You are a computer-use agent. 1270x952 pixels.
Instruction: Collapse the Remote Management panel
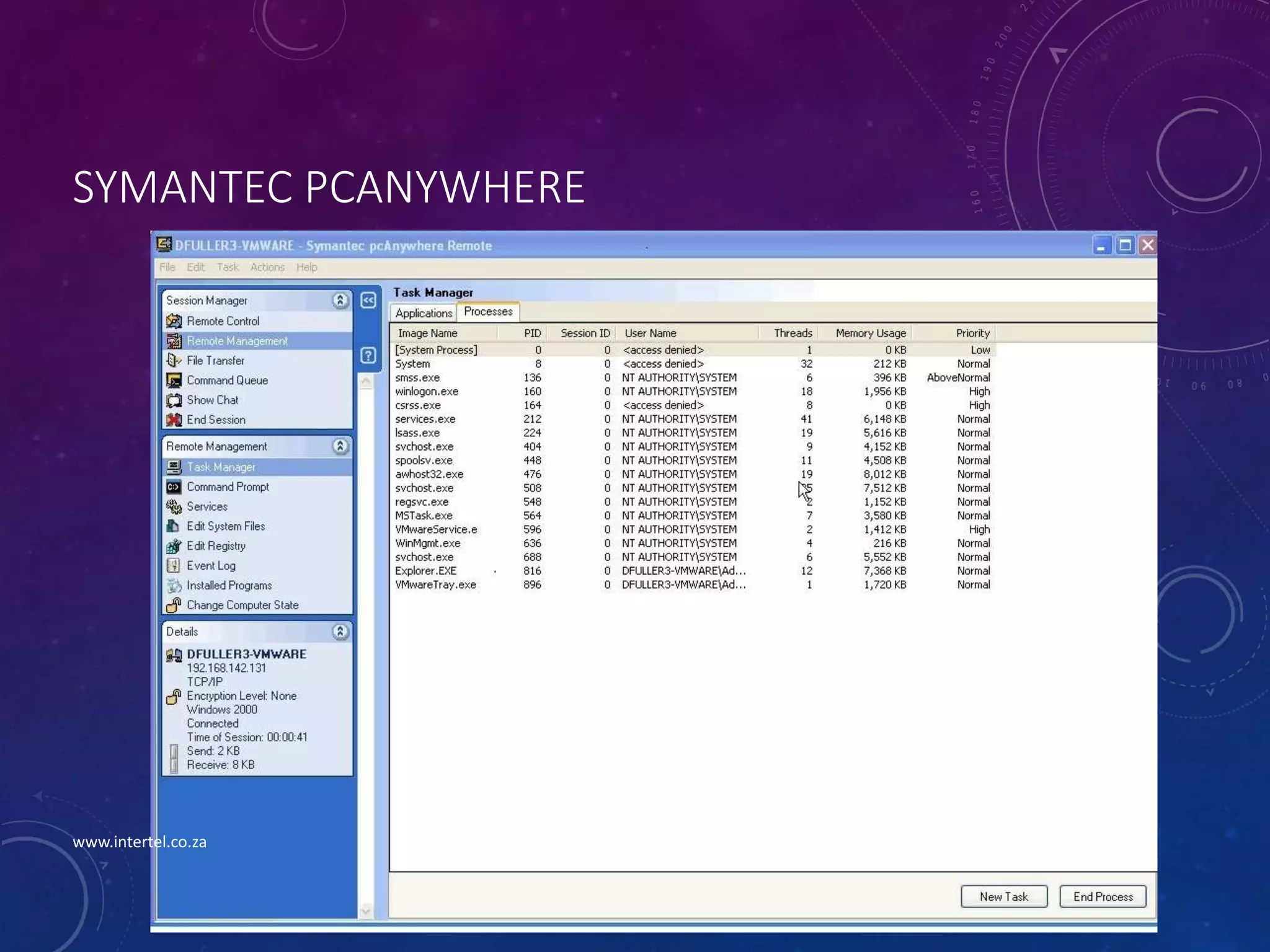(340, 446)
